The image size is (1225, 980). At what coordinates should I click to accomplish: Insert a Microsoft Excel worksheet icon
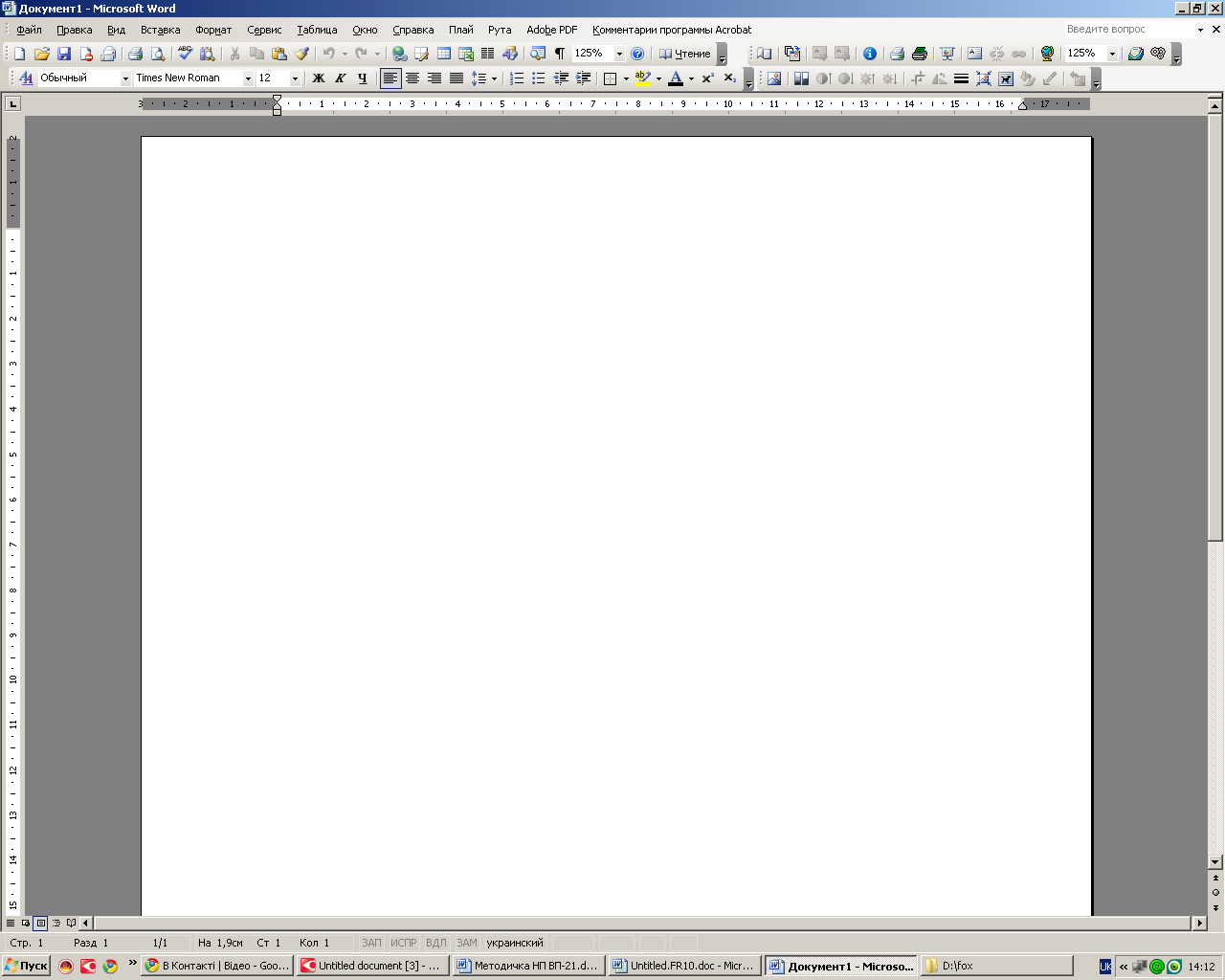coord(466,54)
